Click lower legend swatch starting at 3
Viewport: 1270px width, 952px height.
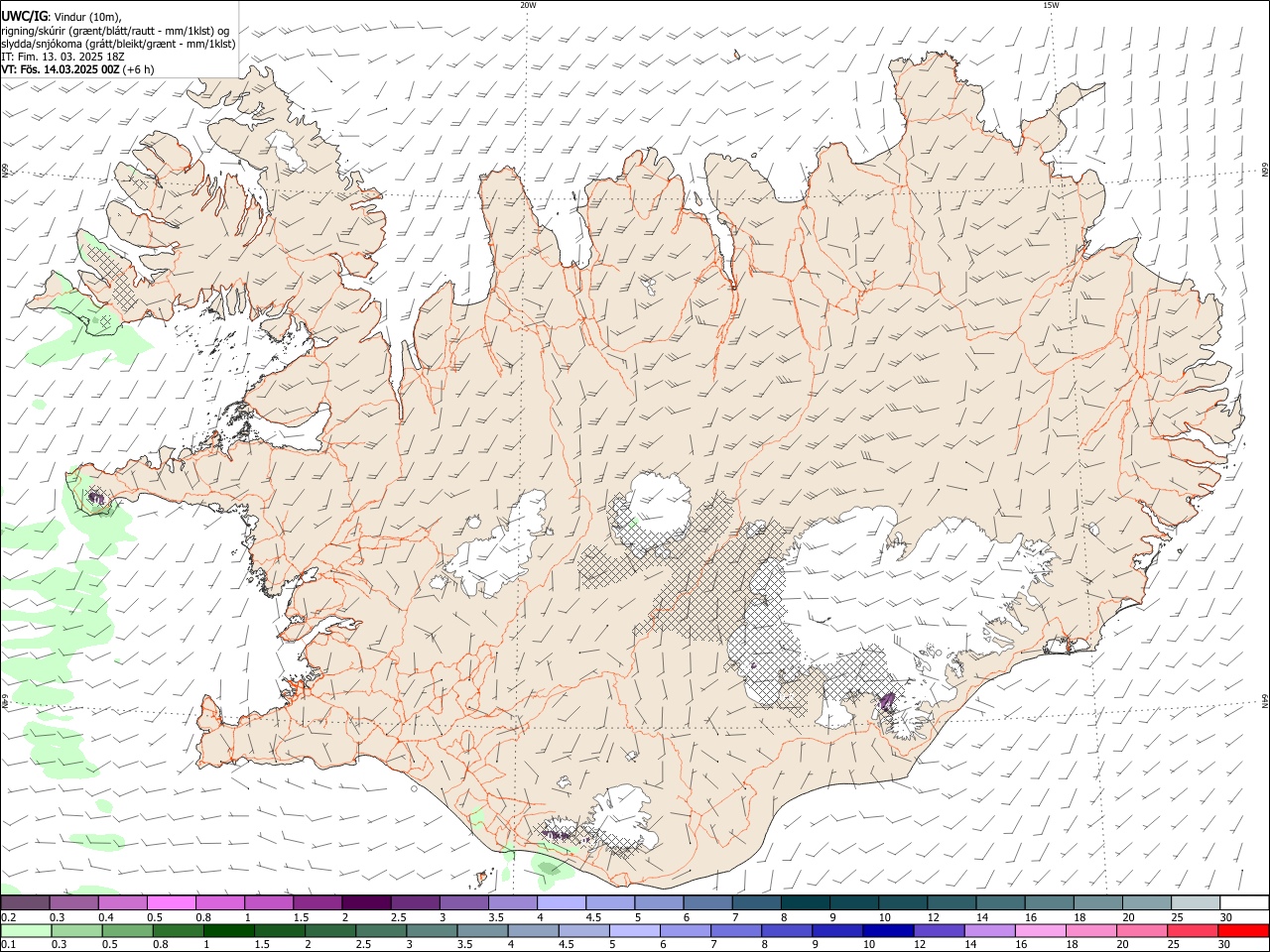pos(431,930)
